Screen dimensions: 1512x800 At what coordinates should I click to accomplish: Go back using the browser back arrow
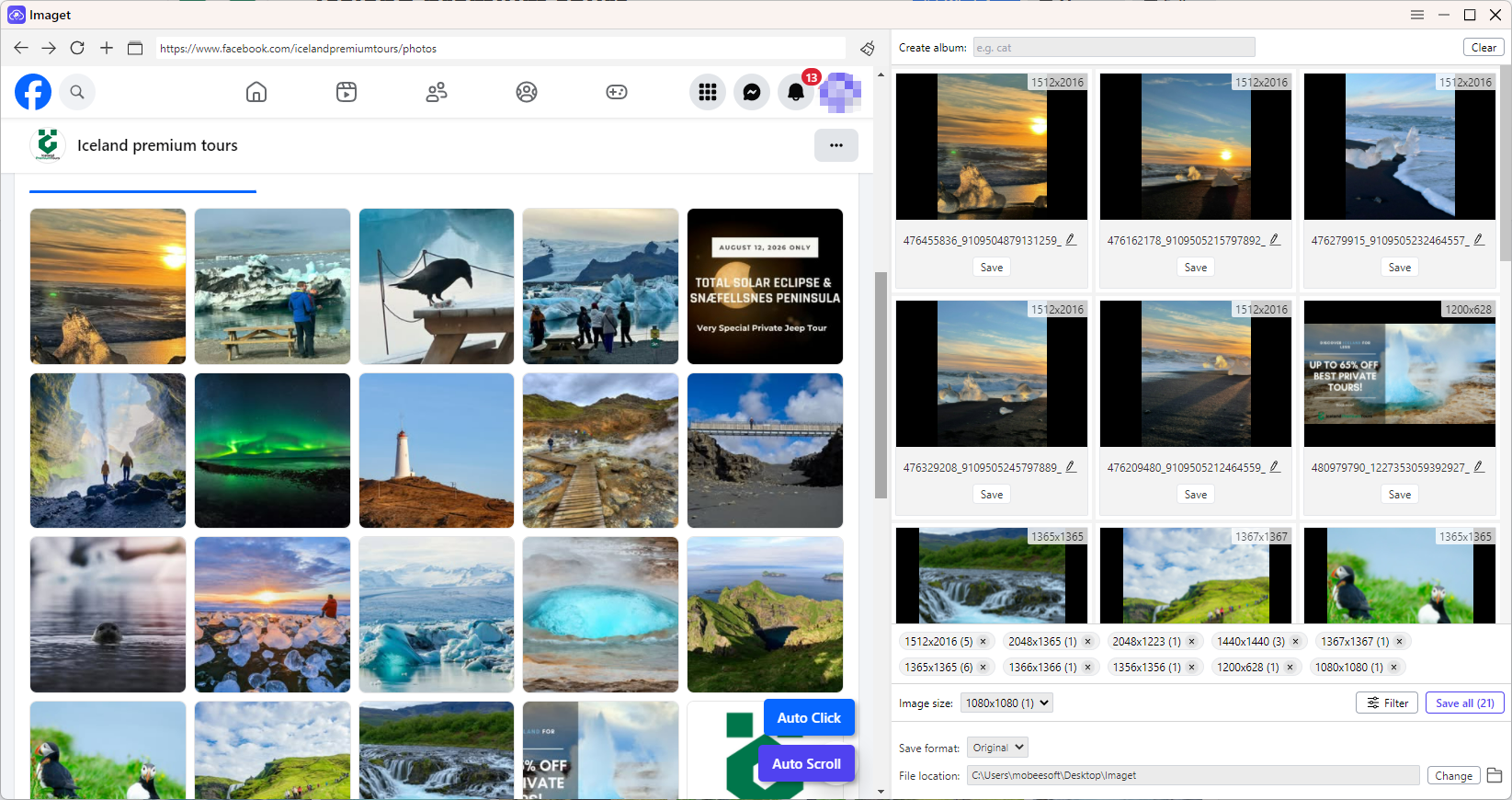[21, 48]
